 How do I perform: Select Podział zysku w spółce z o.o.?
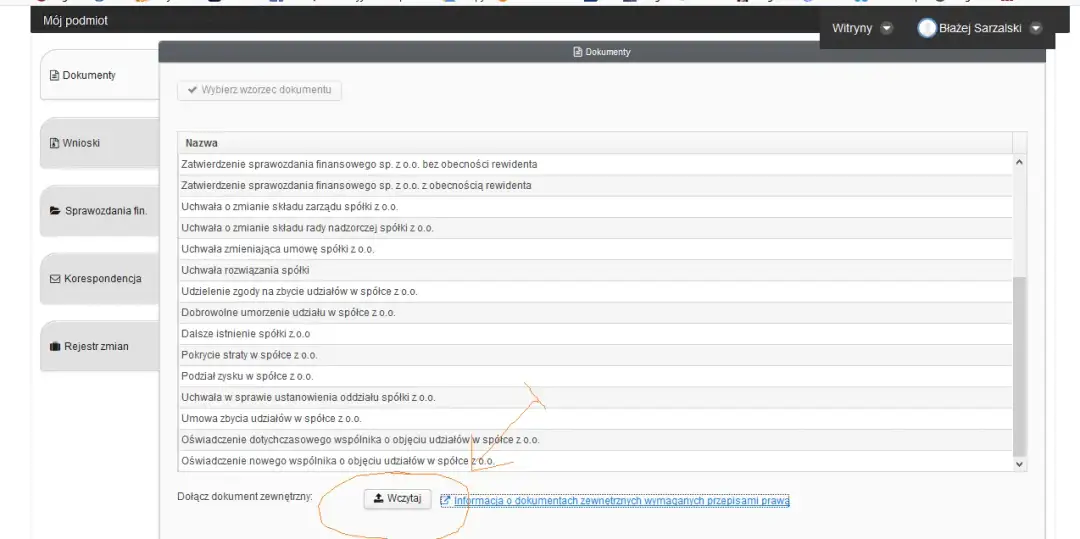coord(247,376)
